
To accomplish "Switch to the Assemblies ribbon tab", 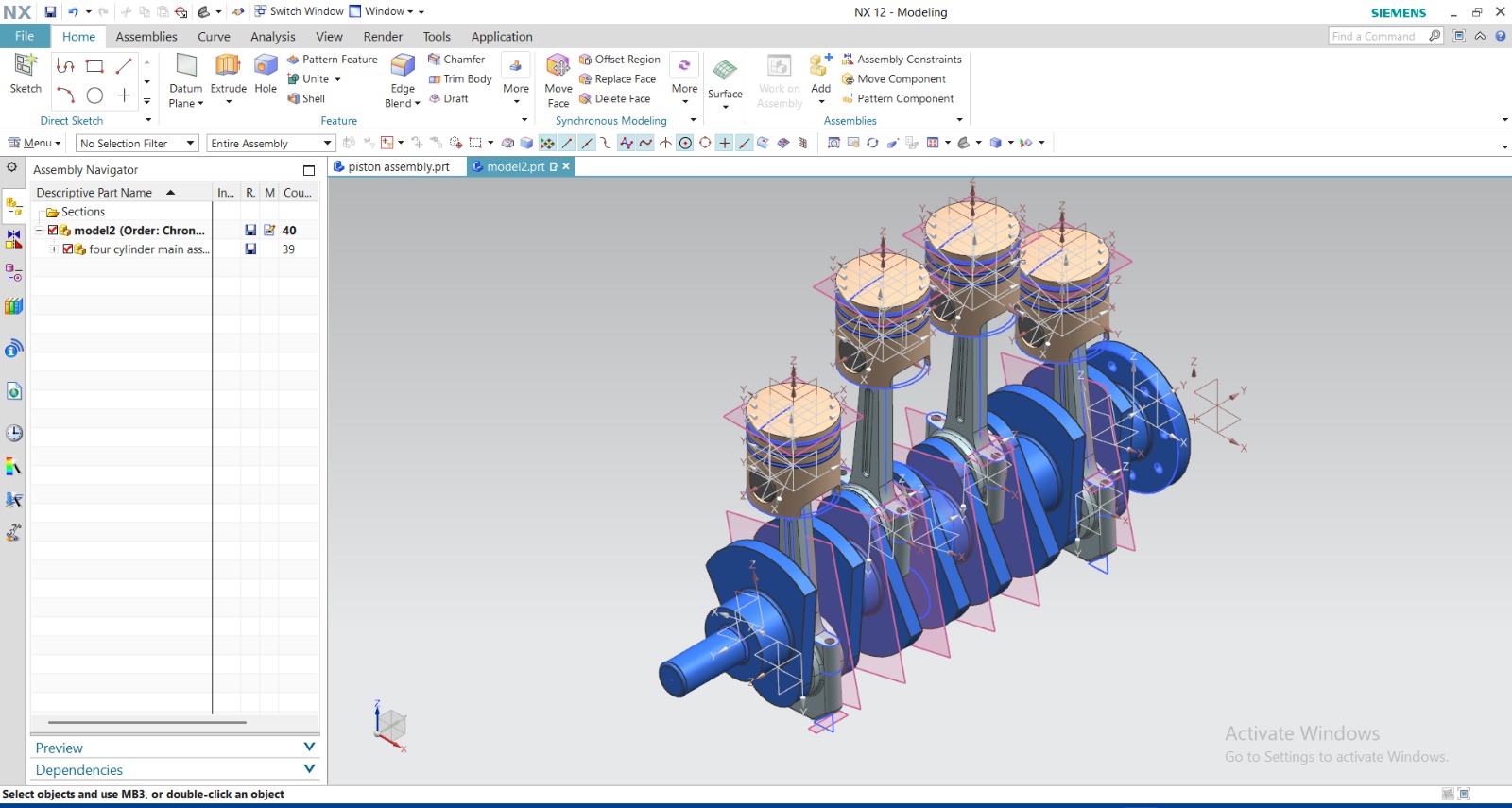I will point(146,37).
